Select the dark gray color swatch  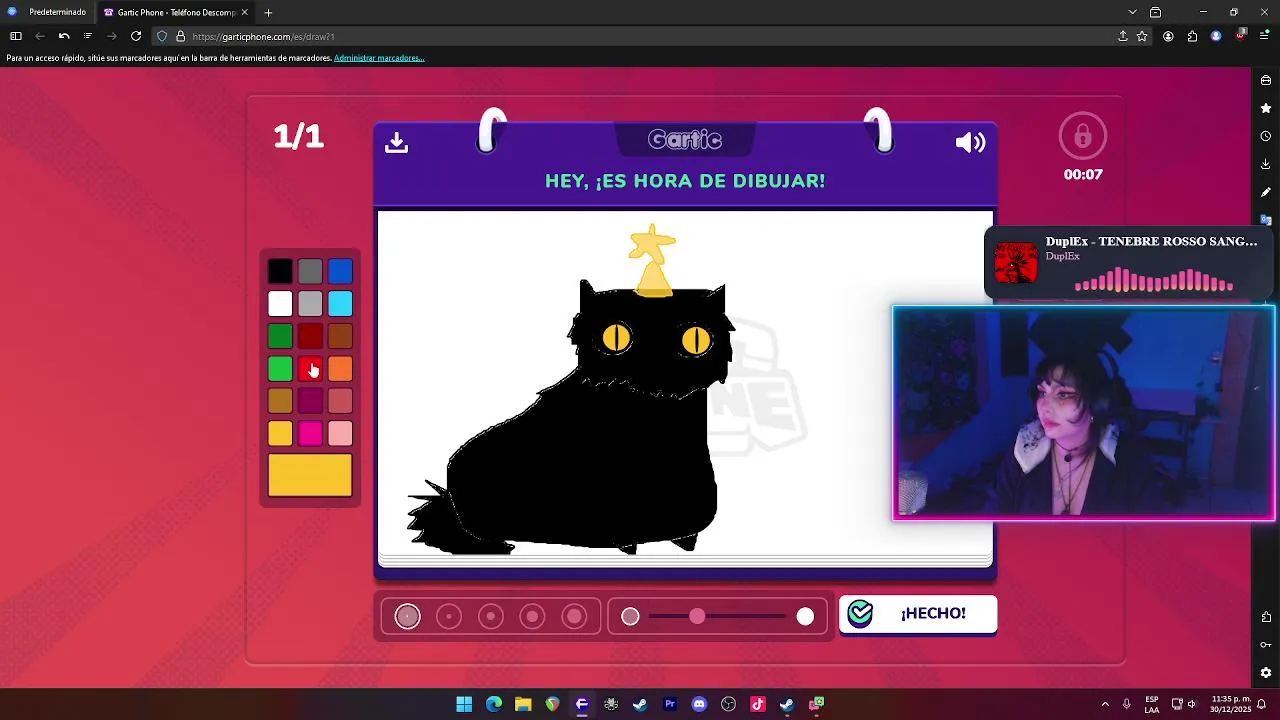310,271
